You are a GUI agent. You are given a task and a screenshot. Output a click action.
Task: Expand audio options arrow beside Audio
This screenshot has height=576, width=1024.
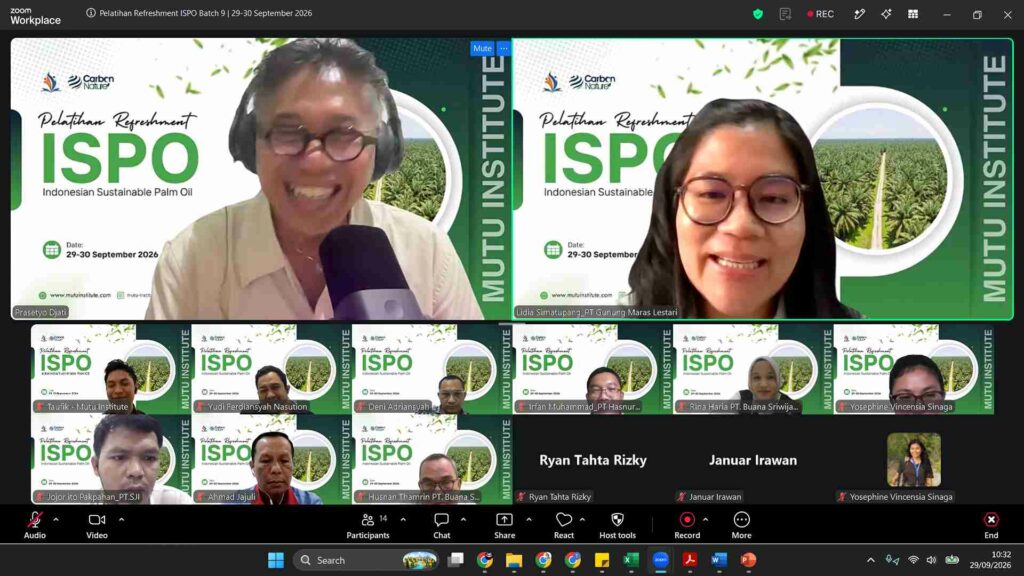[56, 520]
